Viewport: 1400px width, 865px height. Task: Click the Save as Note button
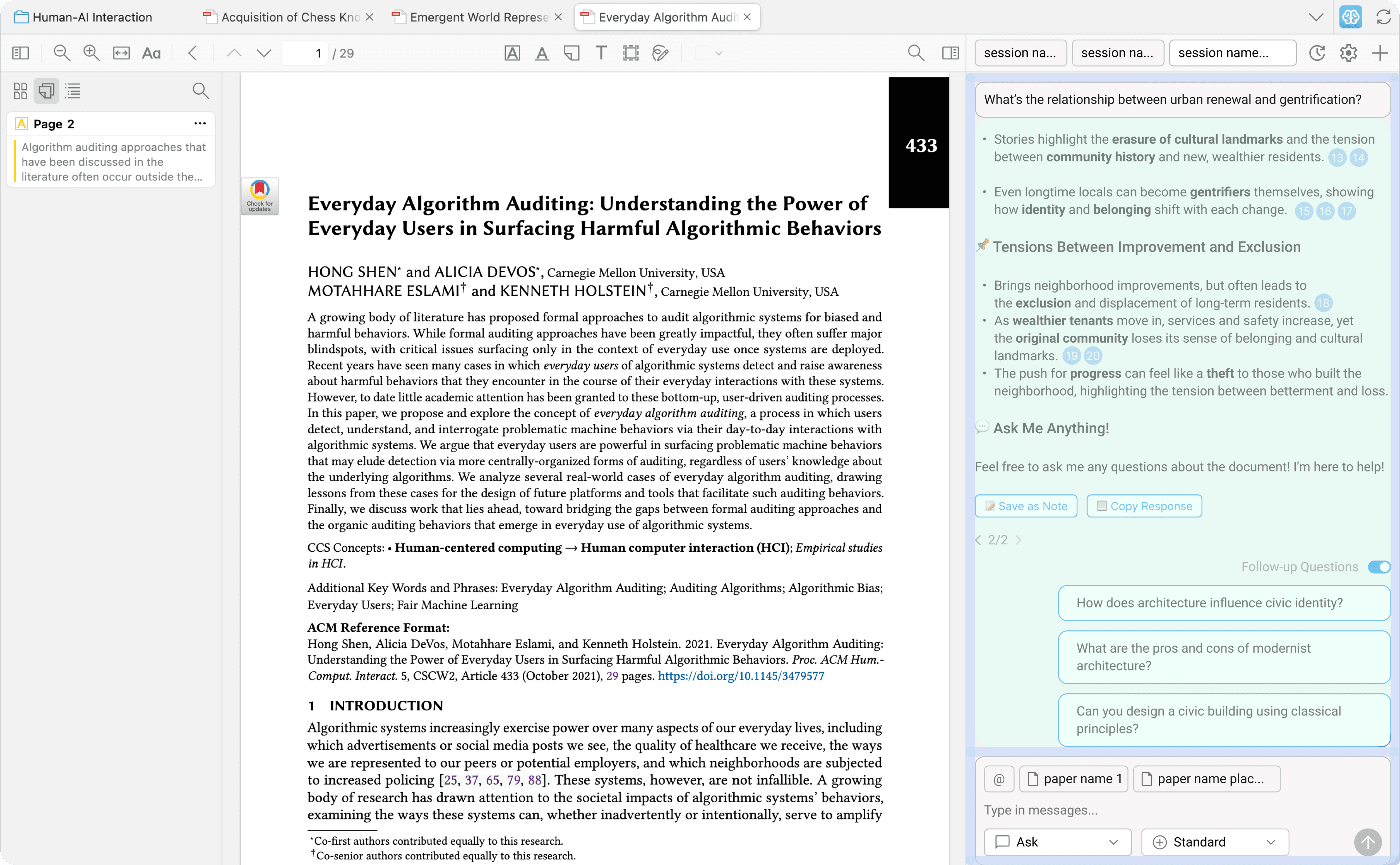1026,506
